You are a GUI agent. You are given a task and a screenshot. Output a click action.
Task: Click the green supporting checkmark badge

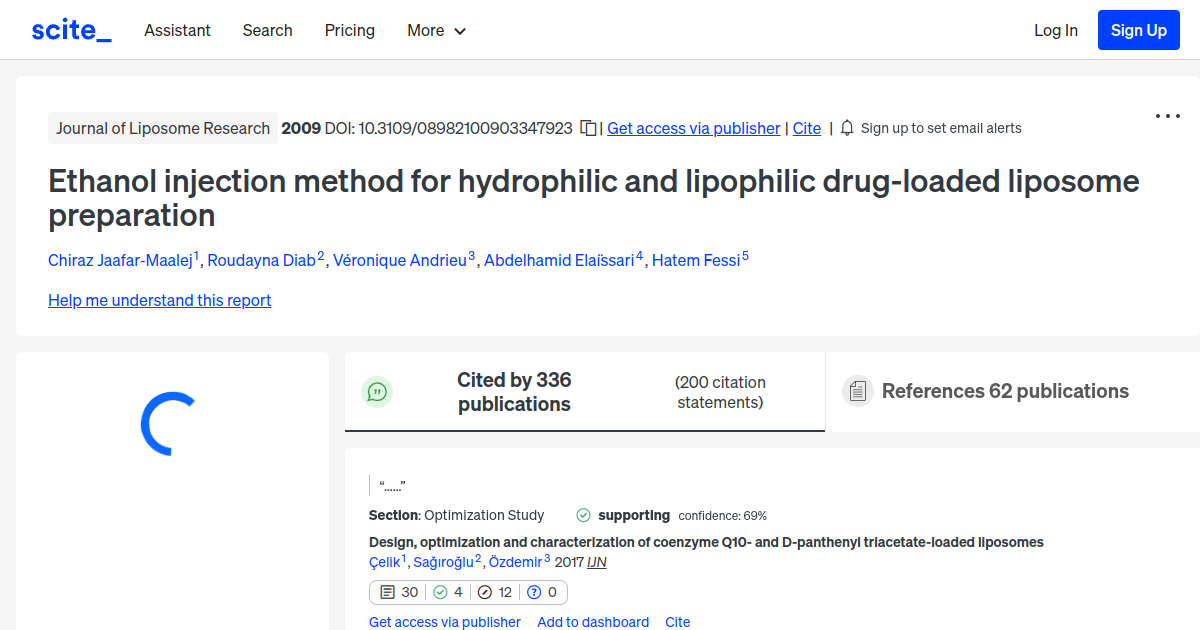(582, 515)
